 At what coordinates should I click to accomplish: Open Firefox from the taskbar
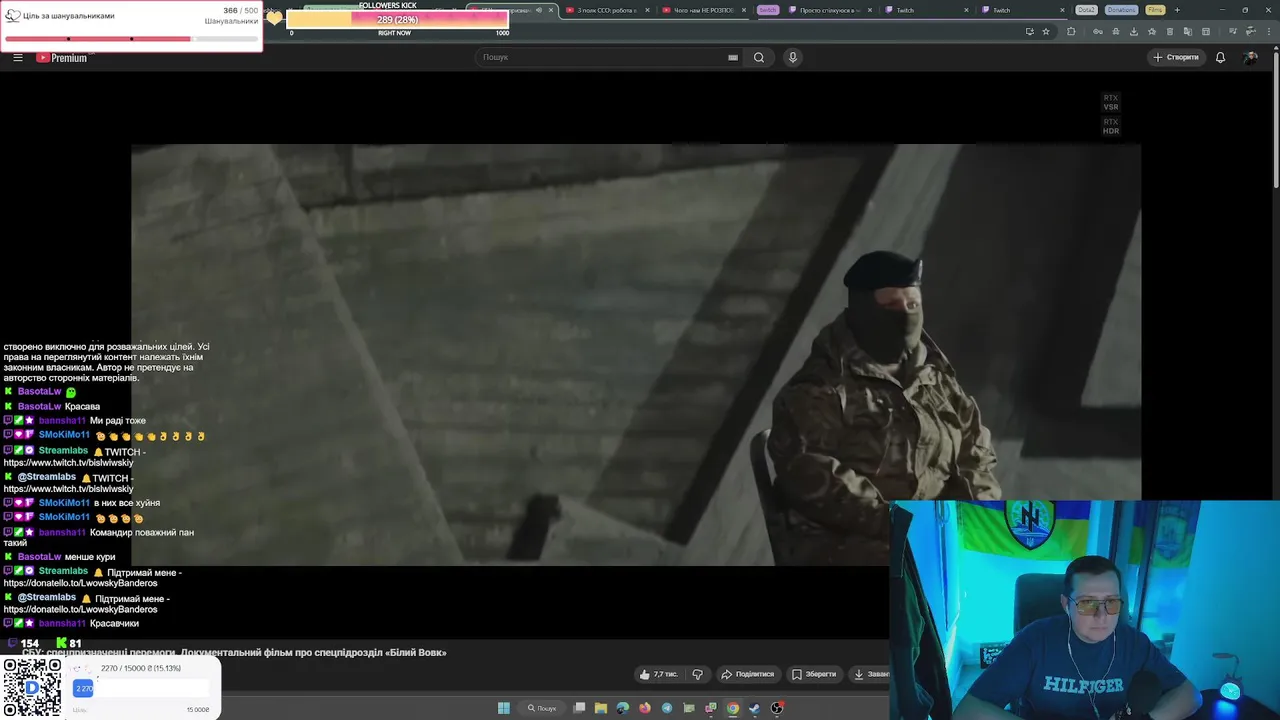pyautogui.click(x=645, y=708)
